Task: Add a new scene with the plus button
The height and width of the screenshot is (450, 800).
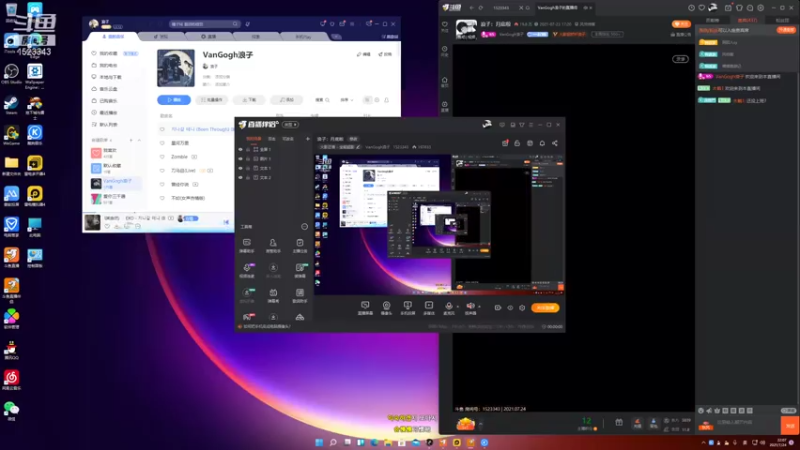Action: tap(308, 139)
